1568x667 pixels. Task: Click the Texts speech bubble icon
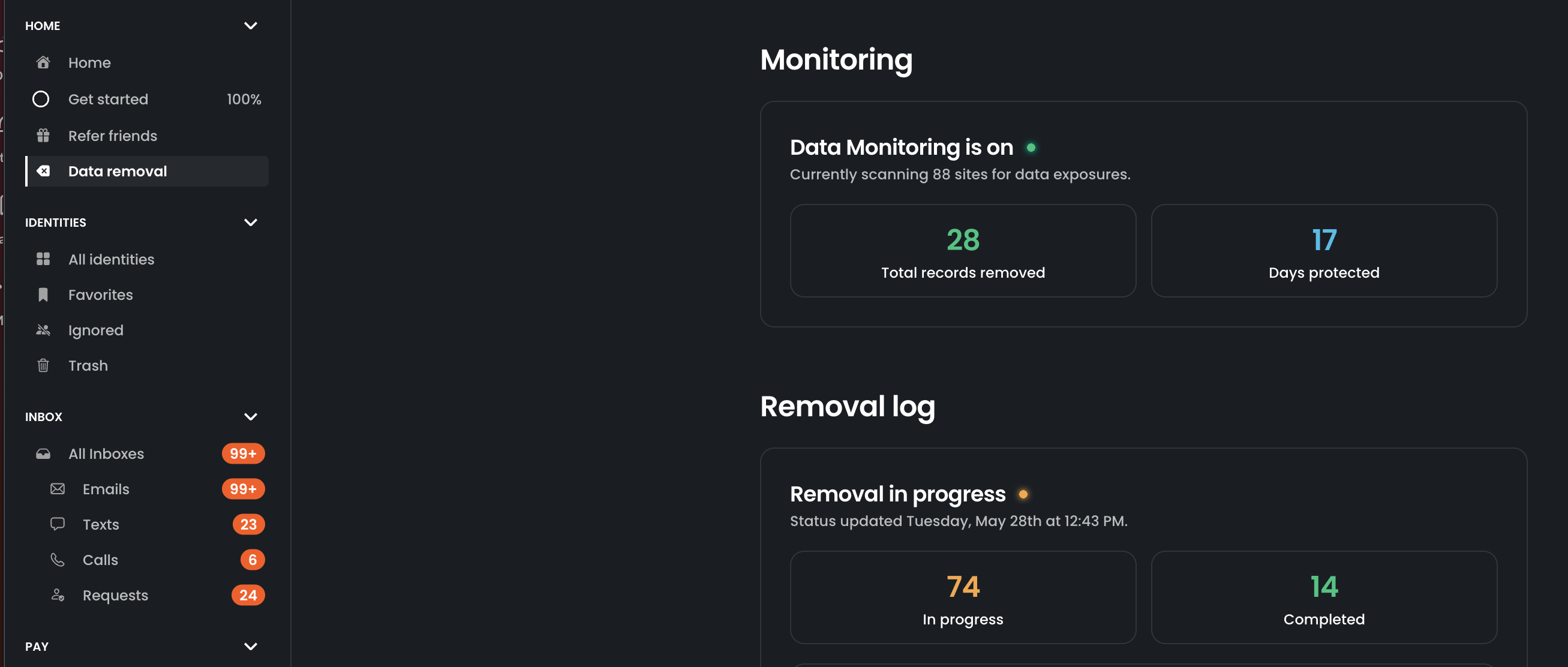(x=57, y=524)
